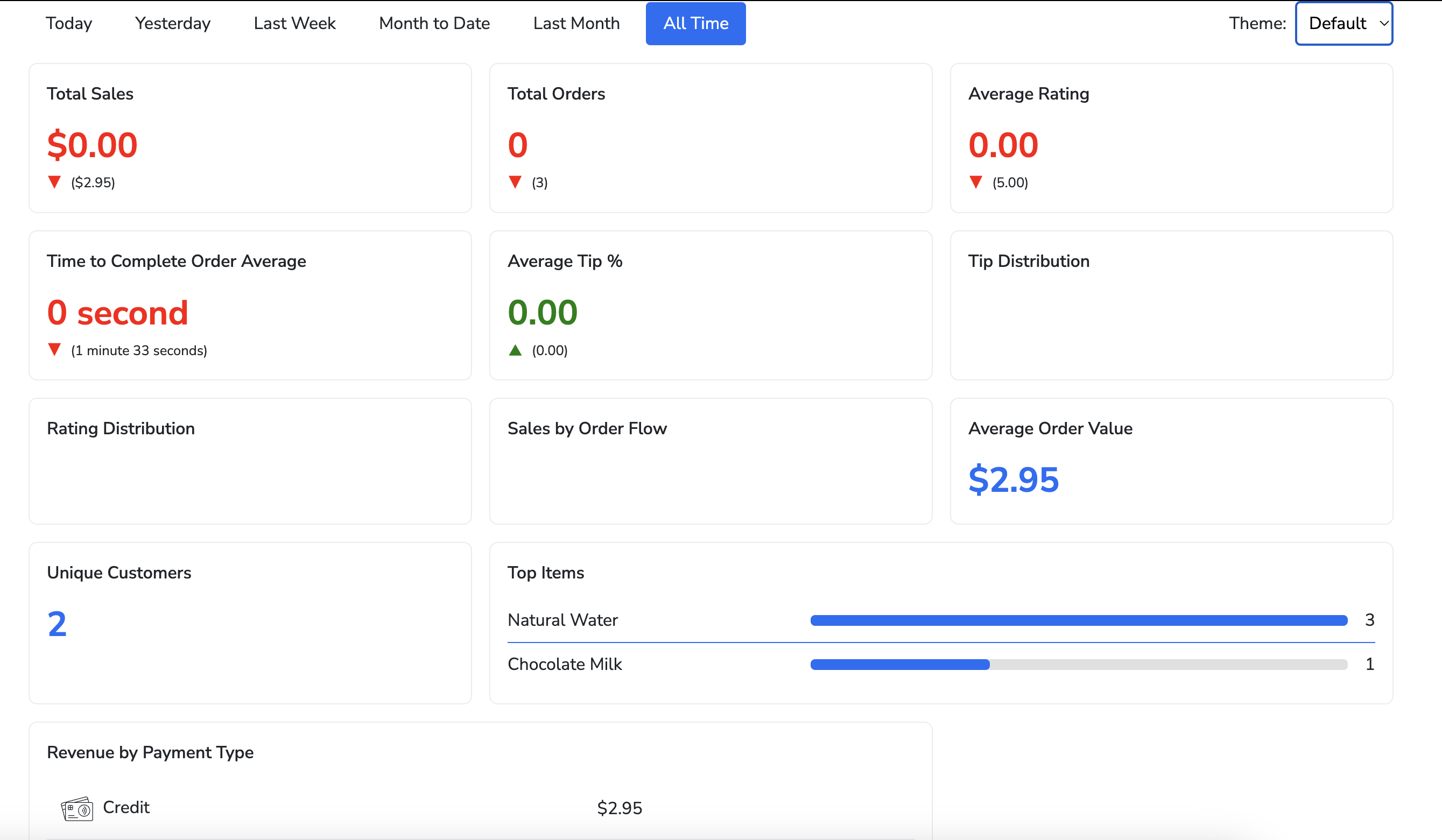This screenshot has width=1442, height=840.
Task: Switch to Month to Date view
Action: pyautogui.click(x=434, y=24)
